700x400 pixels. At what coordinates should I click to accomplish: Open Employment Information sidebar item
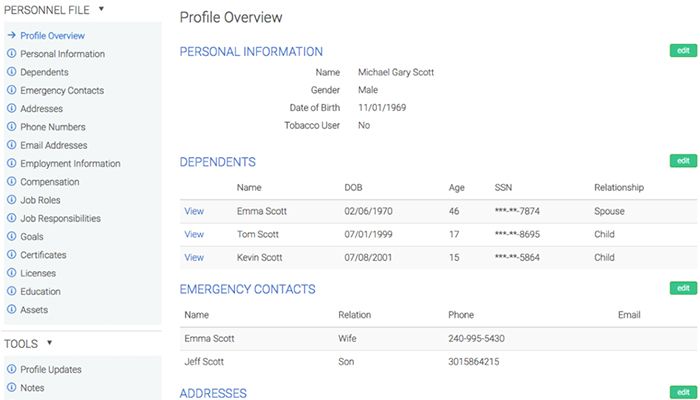click(x=70, y=164)
